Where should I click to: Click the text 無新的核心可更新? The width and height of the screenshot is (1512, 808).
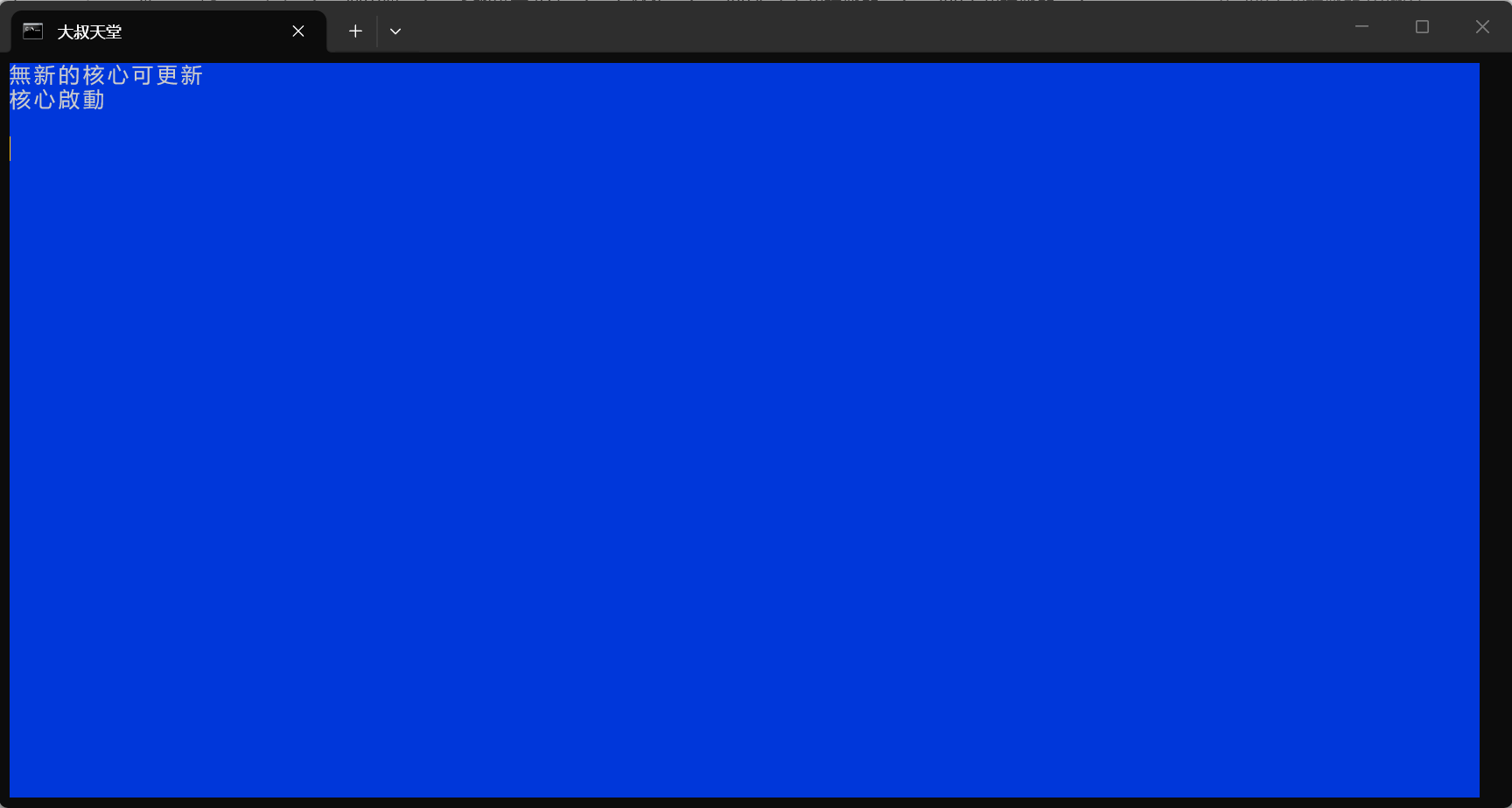pos(106,75)
